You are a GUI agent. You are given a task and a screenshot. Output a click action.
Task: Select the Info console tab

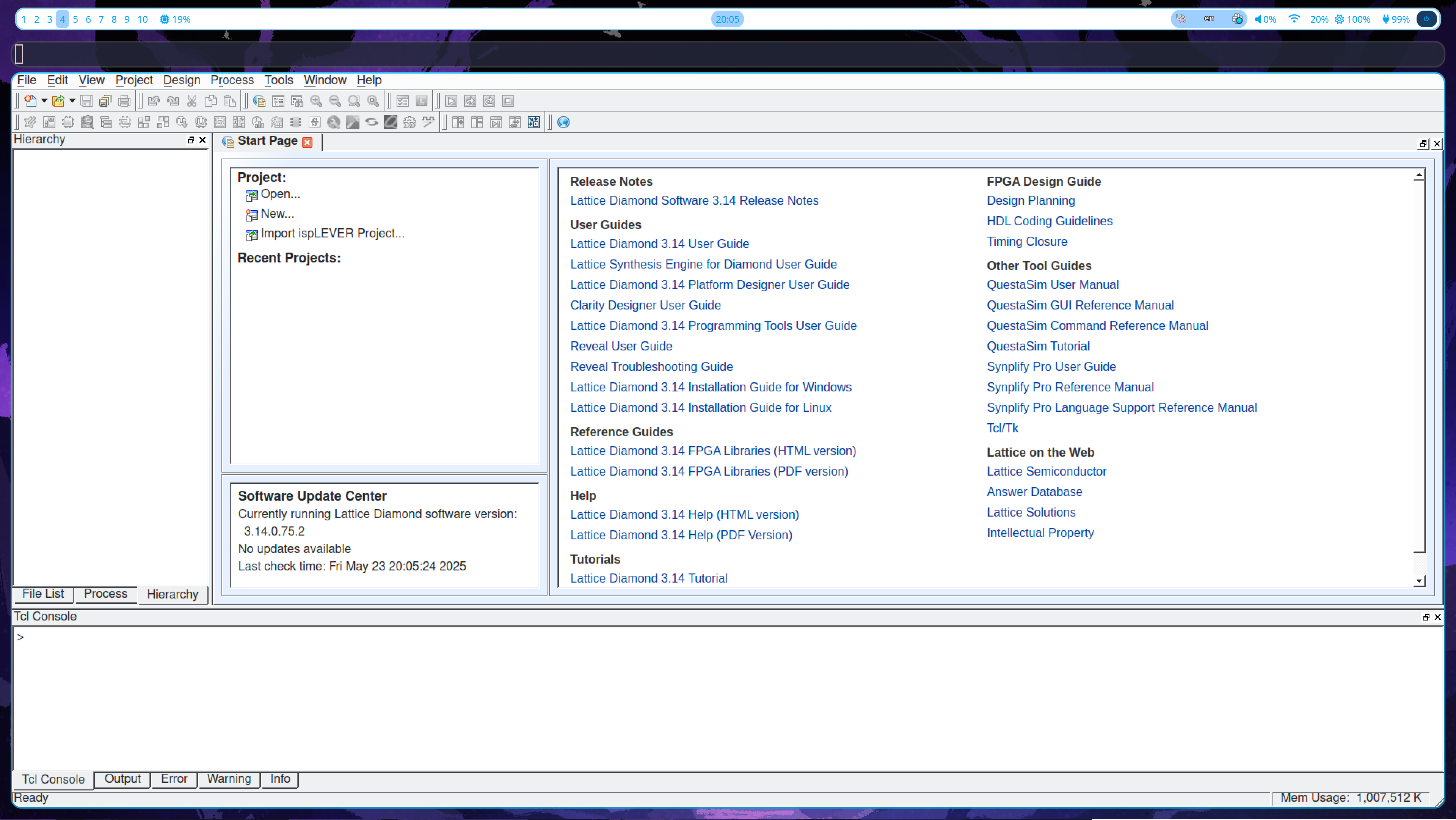280,779
